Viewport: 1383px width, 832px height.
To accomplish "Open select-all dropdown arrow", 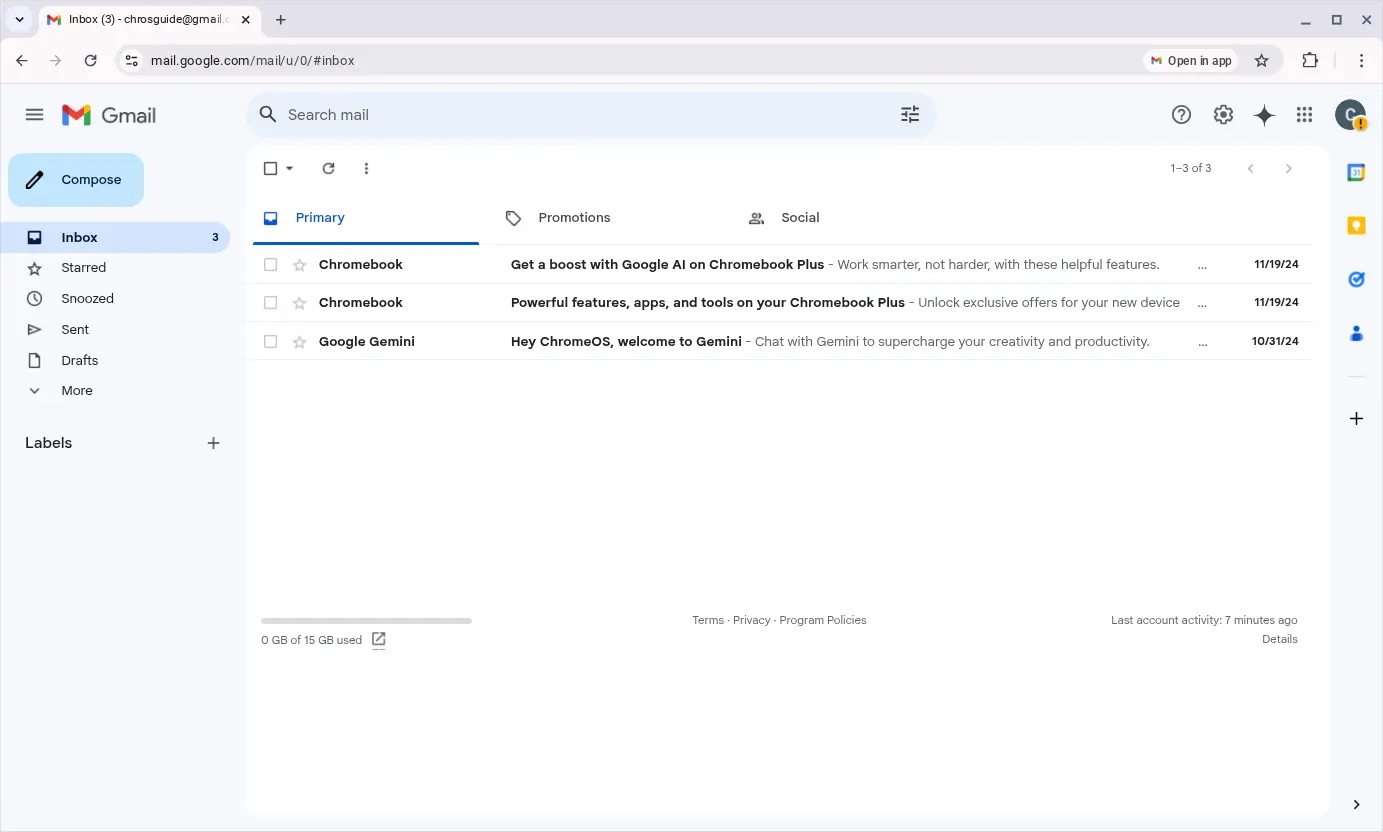I will tap(290, 168).
